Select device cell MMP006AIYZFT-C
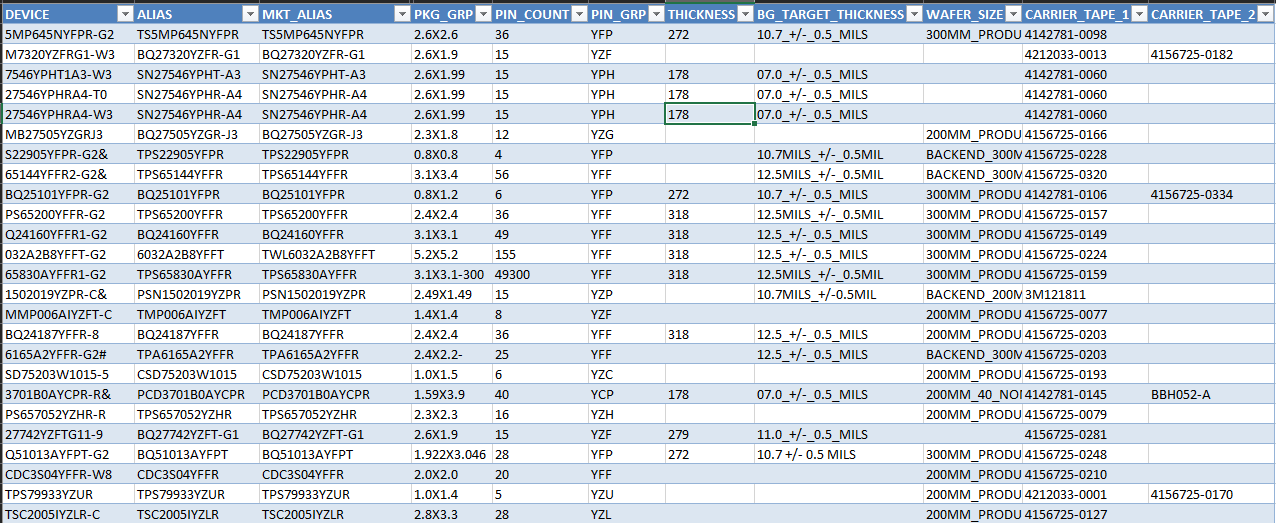The height and width of the screenshot is (523, 1276). coord(67,314)
